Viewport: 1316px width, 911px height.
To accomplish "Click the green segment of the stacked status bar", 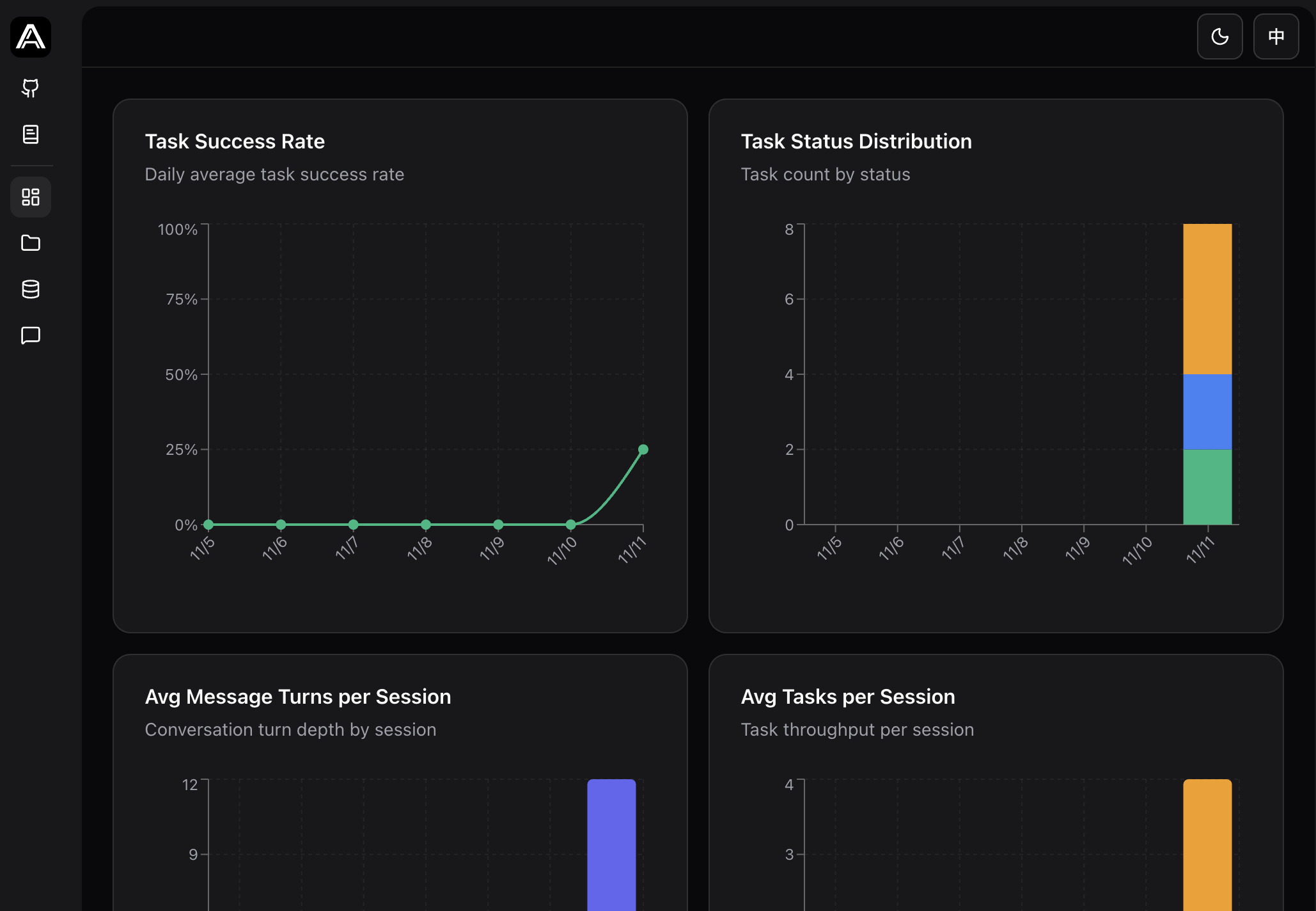I will pyautogui.click(x=1207, y=487).
